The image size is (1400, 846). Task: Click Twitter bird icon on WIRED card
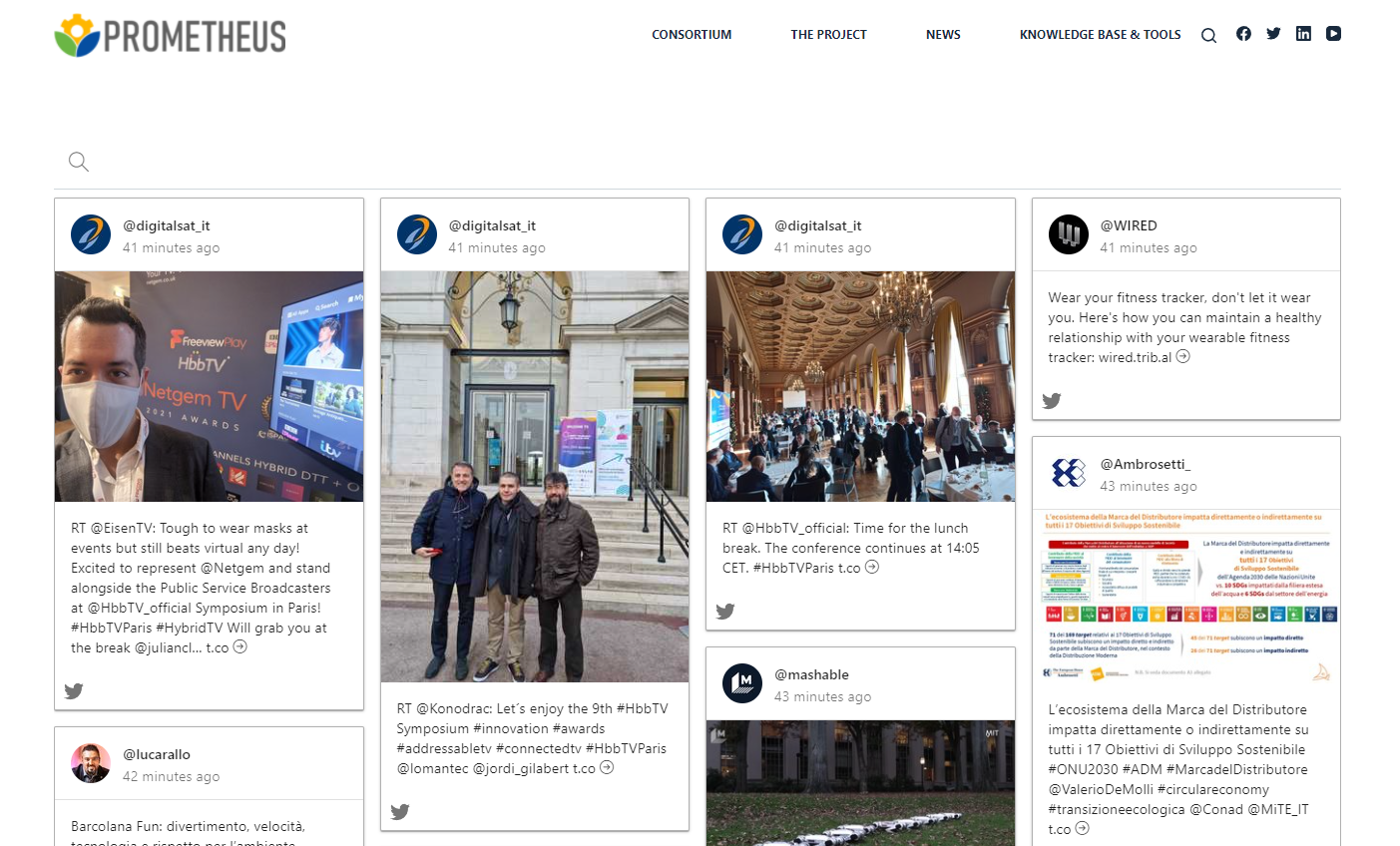coord(1052,401)
